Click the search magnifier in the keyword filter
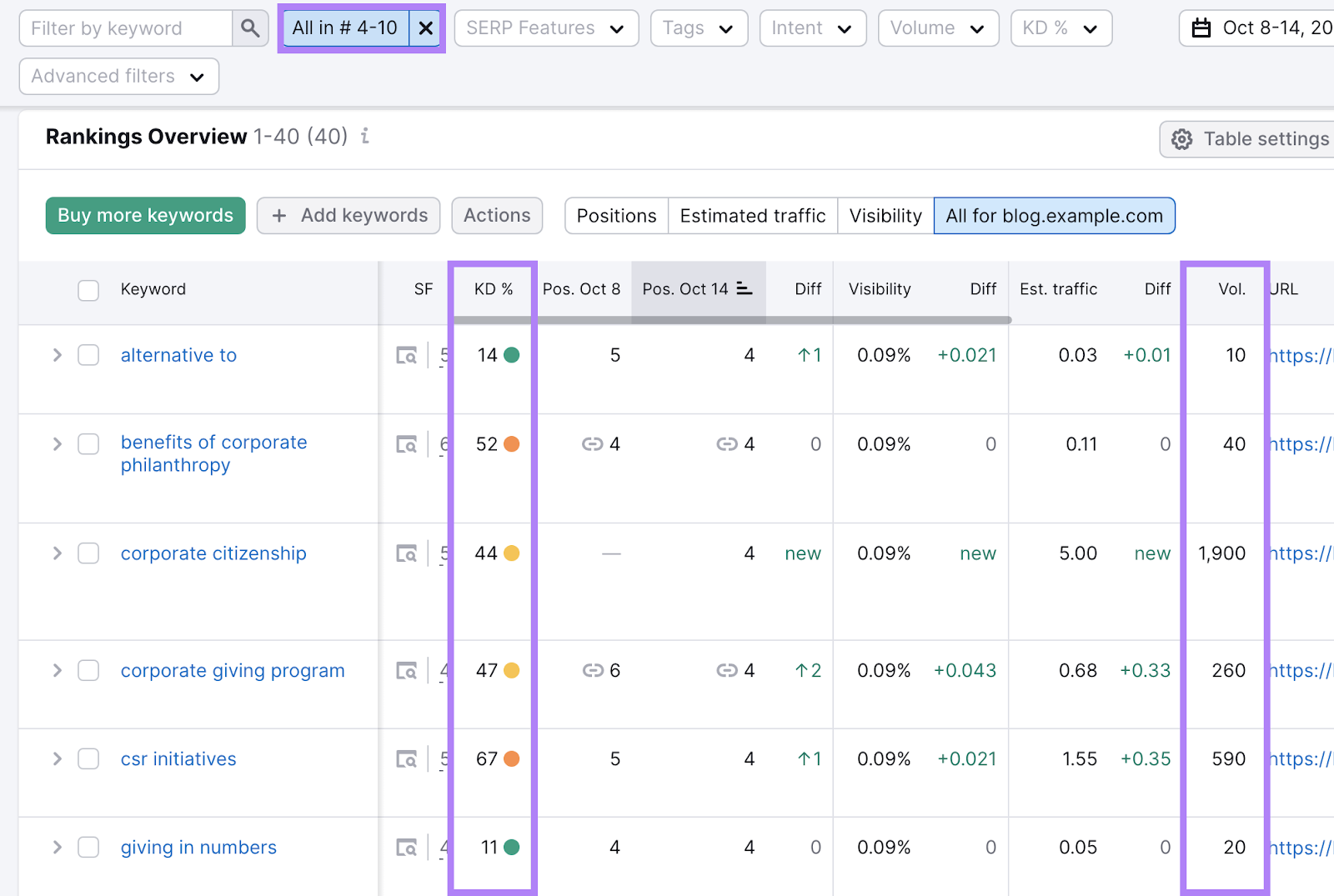The image size is (1334, 896). [x=249, y=28]
